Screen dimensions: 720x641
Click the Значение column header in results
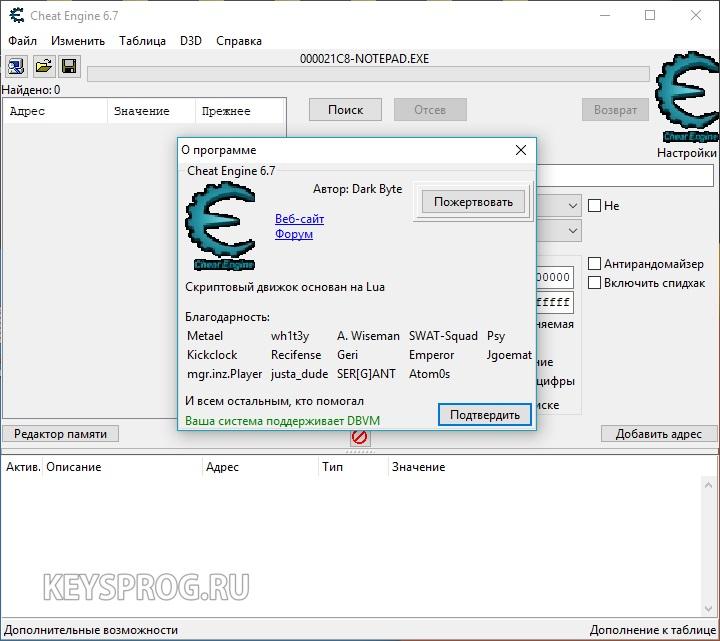(152, 111)
